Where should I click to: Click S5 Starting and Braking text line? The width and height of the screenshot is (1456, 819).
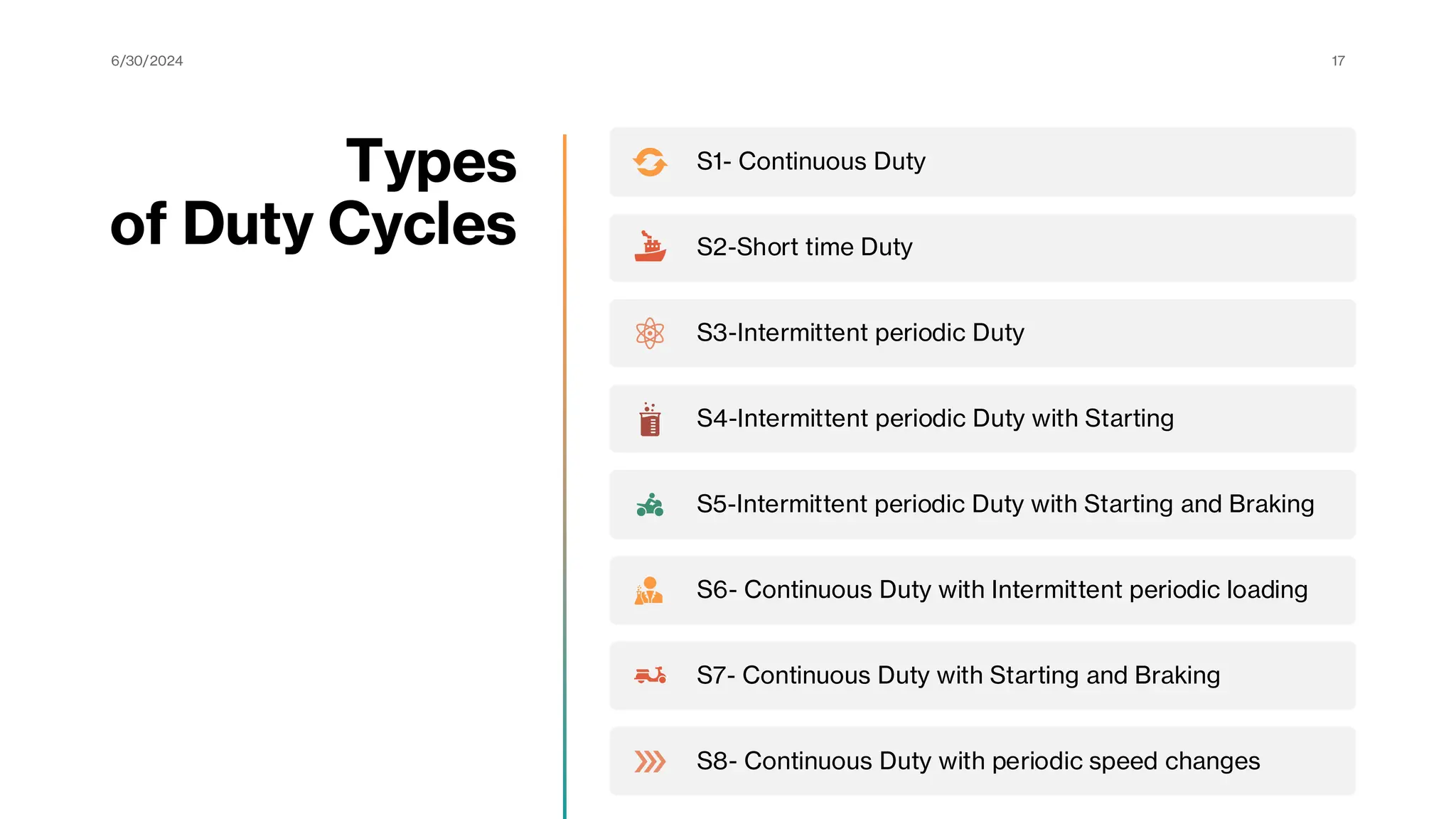pos(1005,504)
